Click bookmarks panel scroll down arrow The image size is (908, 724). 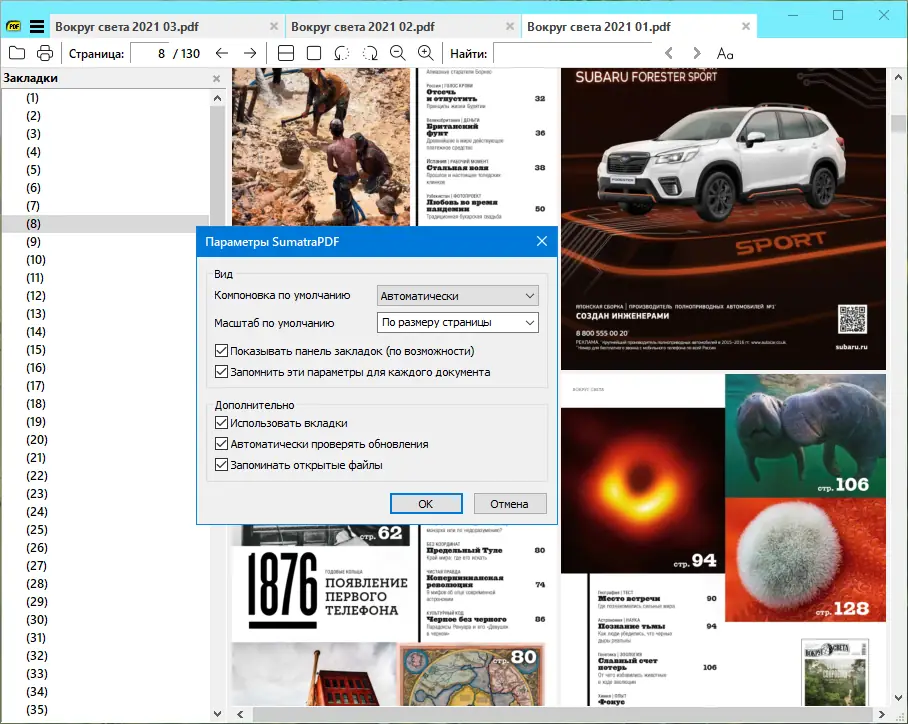[x=217, y=714]
